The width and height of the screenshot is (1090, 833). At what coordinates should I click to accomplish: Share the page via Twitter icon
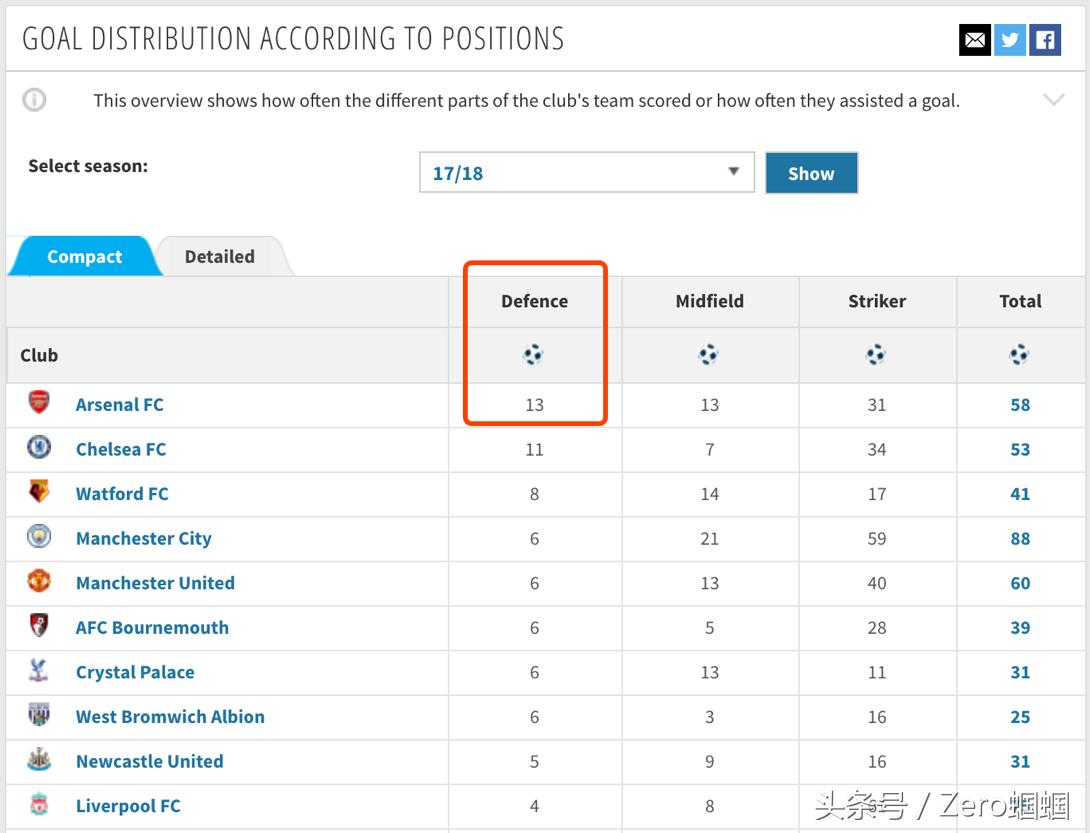point(1010,40)
